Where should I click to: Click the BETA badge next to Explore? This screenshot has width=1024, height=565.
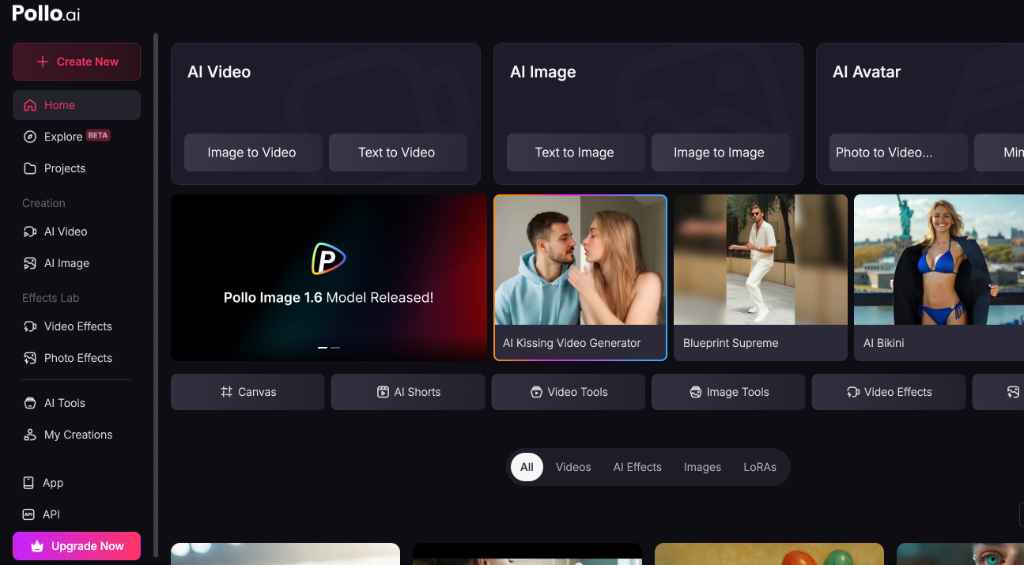coord(98,135)
